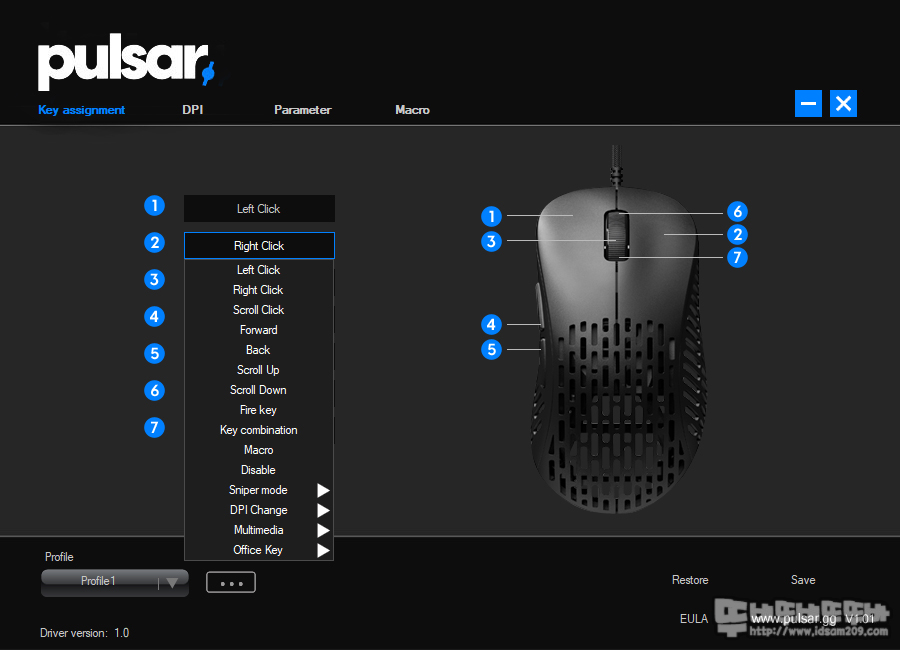Select Scroll Click in the list
The image size is (900, 650).
coord(258,310)
